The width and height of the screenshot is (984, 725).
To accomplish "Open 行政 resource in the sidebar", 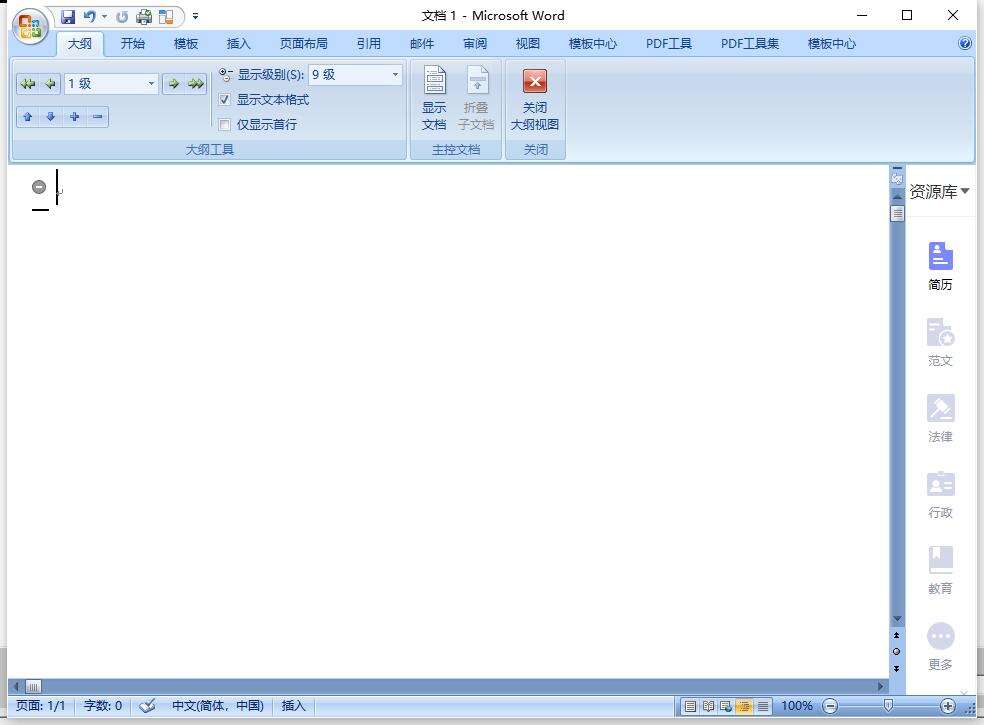I will click(x=940, y=494).
